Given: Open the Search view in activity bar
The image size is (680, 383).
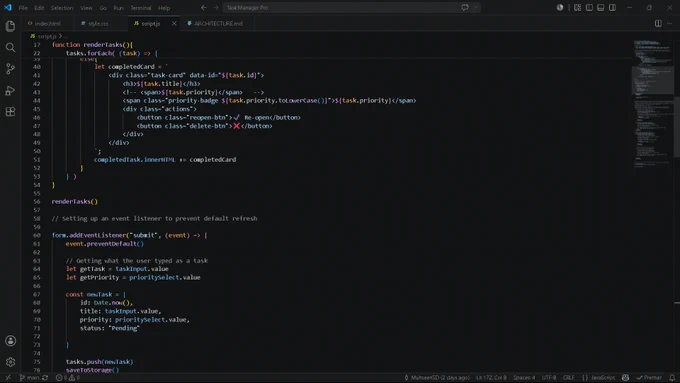Looking at the screenshot, I should tap(10, 48).
